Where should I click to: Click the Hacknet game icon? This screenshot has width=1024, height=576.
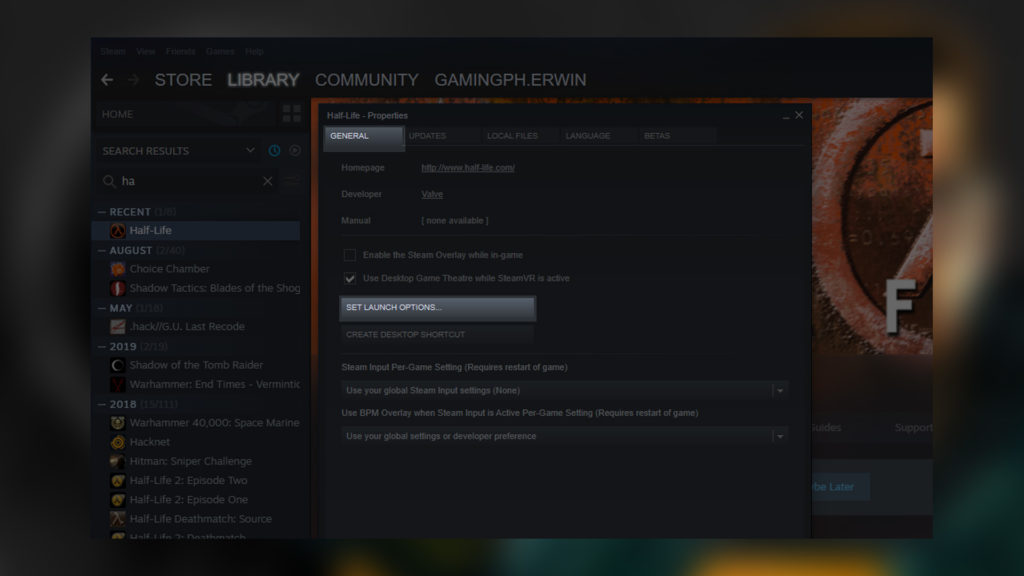pos(118,442)
